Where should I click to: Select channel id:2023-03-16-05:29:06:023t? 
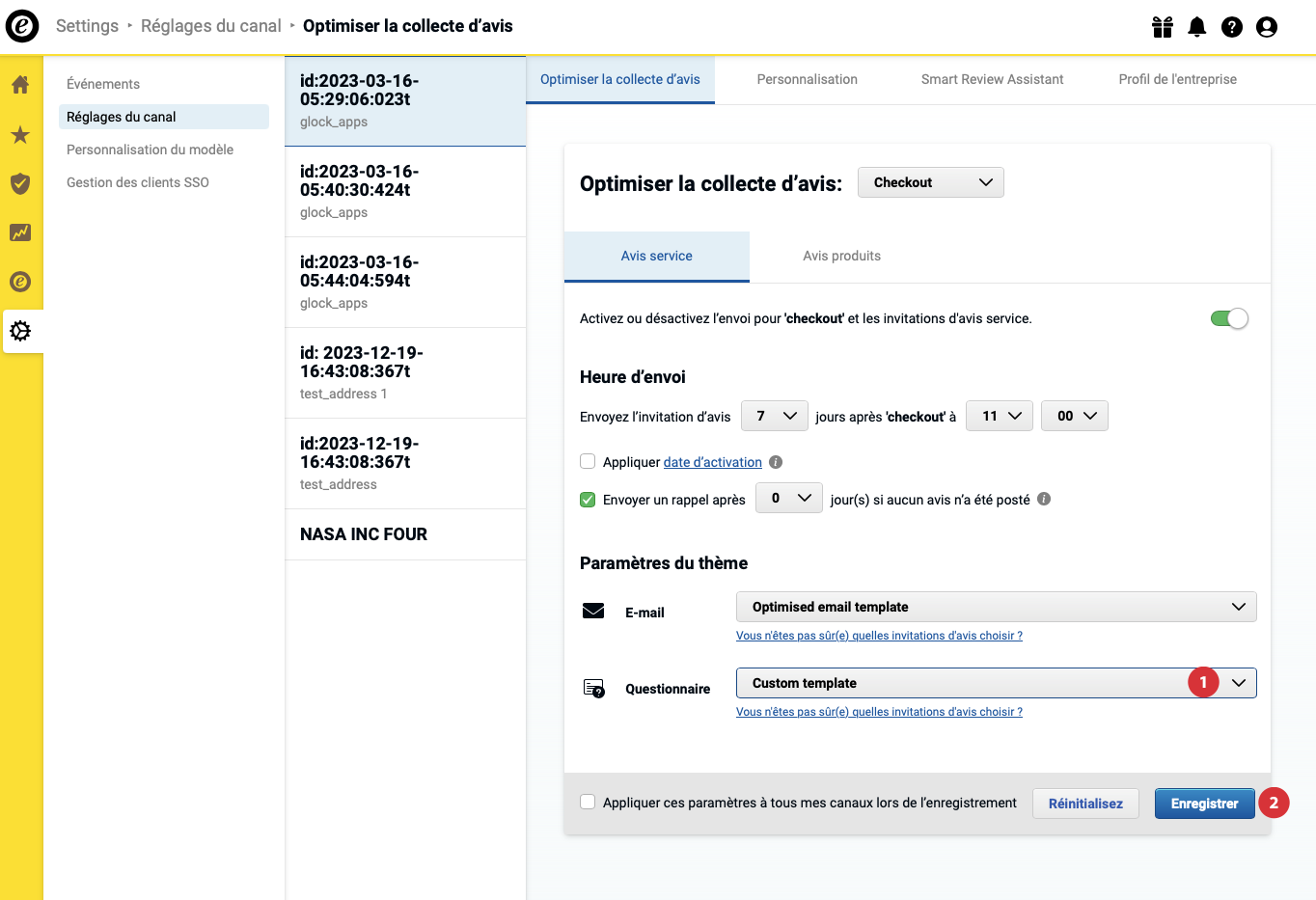[405, 101]
